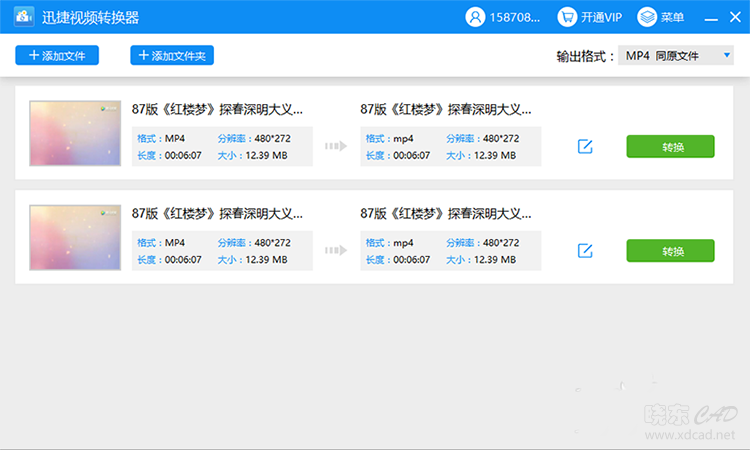
Task: Click the first row output video title
Action: click(x=446, y=110)
